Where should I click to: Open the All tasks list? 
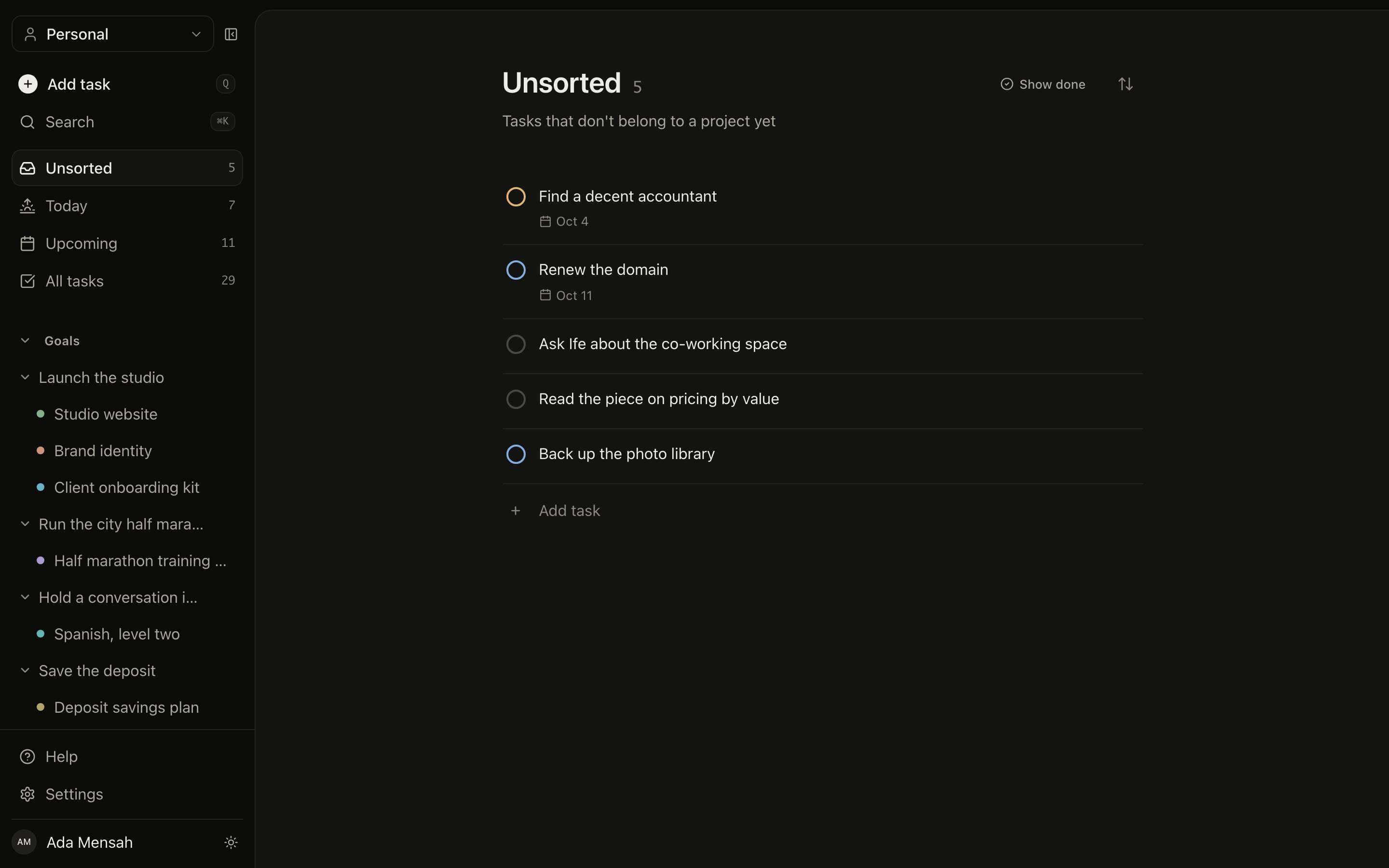coord(127,281)
